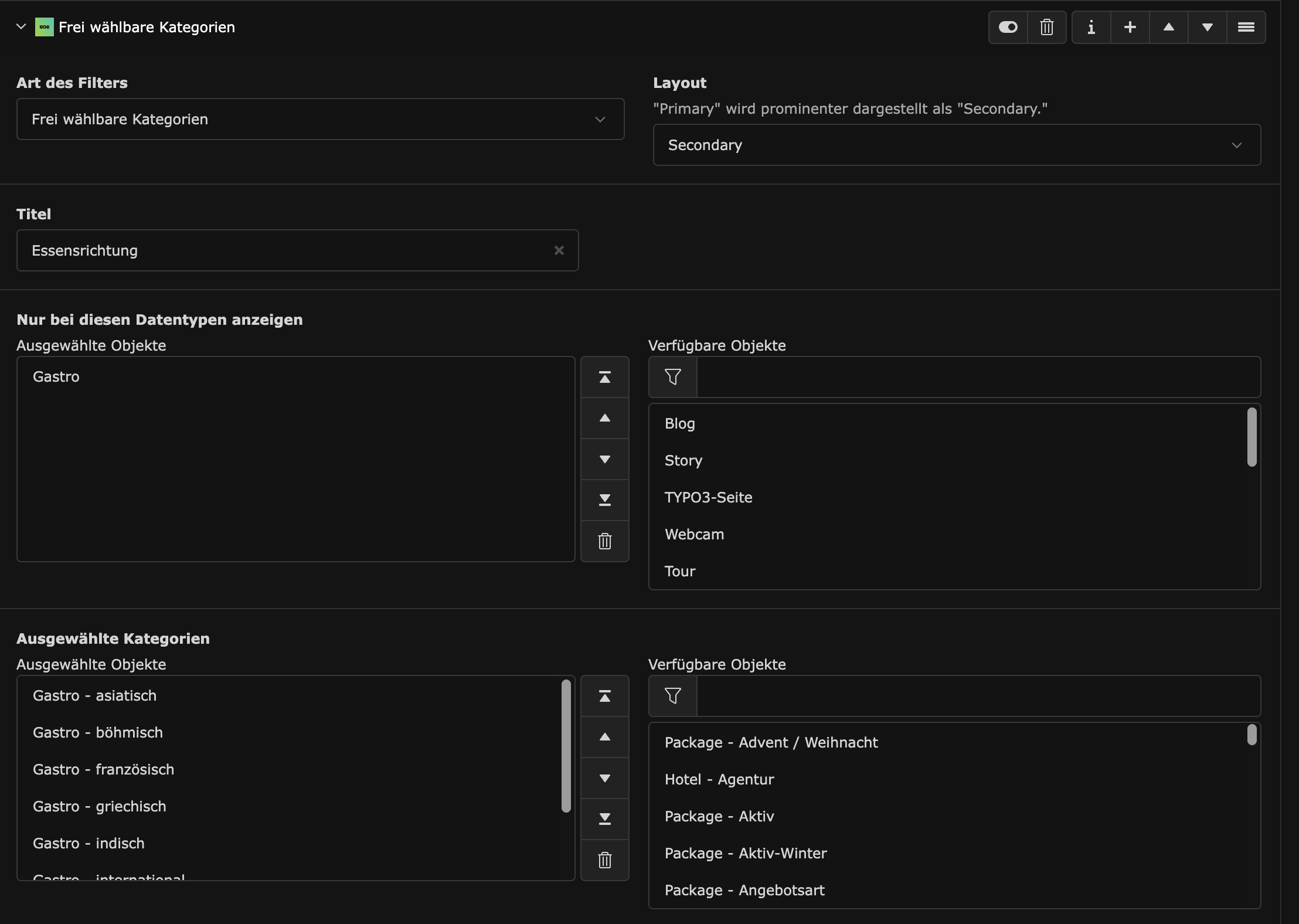The image size is (1299, 924).
Task: Select Story in available objects
Action: click(948, 460)
